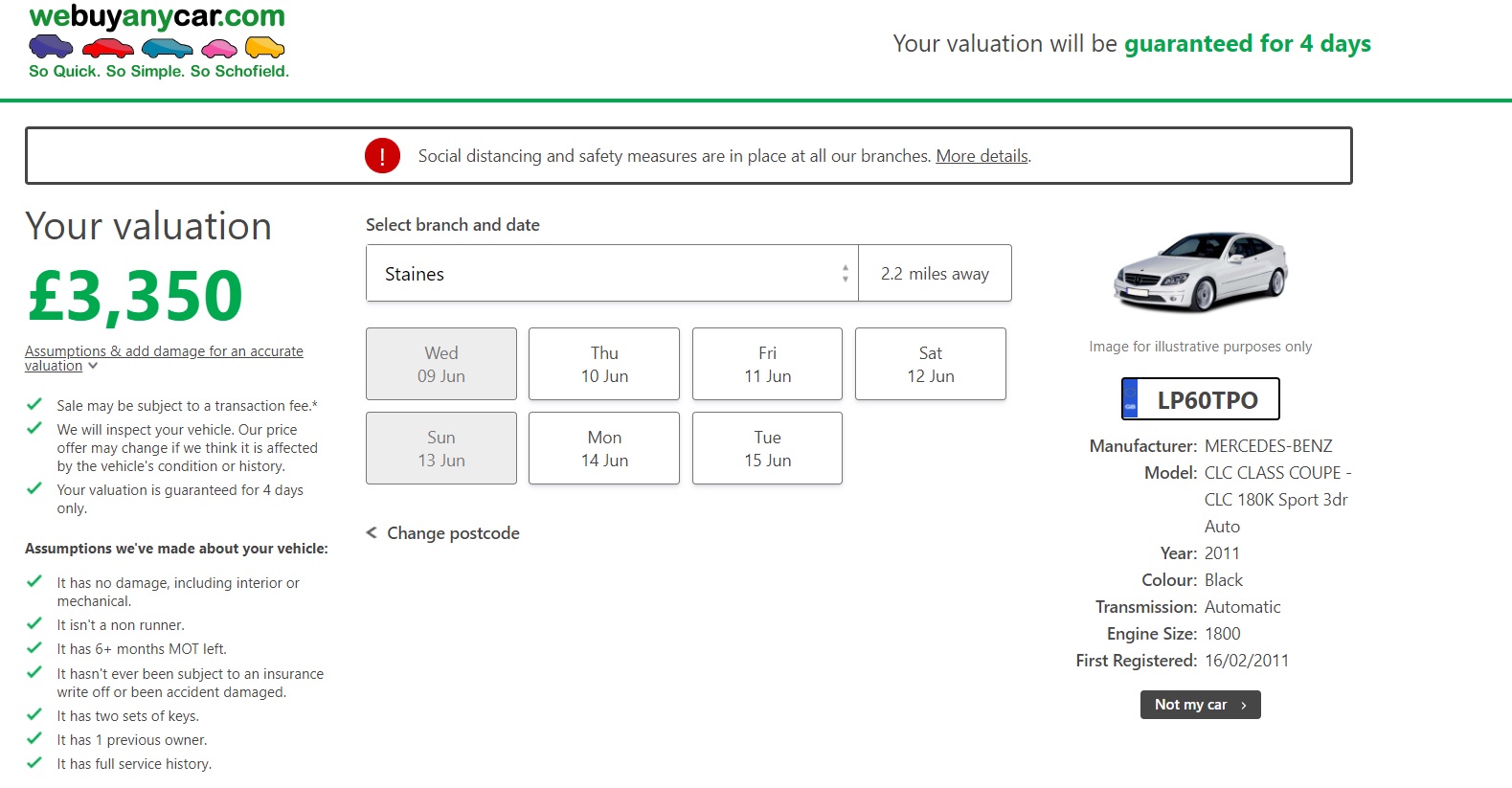Click 'It has 1 previous owner' text
This screenshot has height=788, width=1512.
(x=131, y=740)
